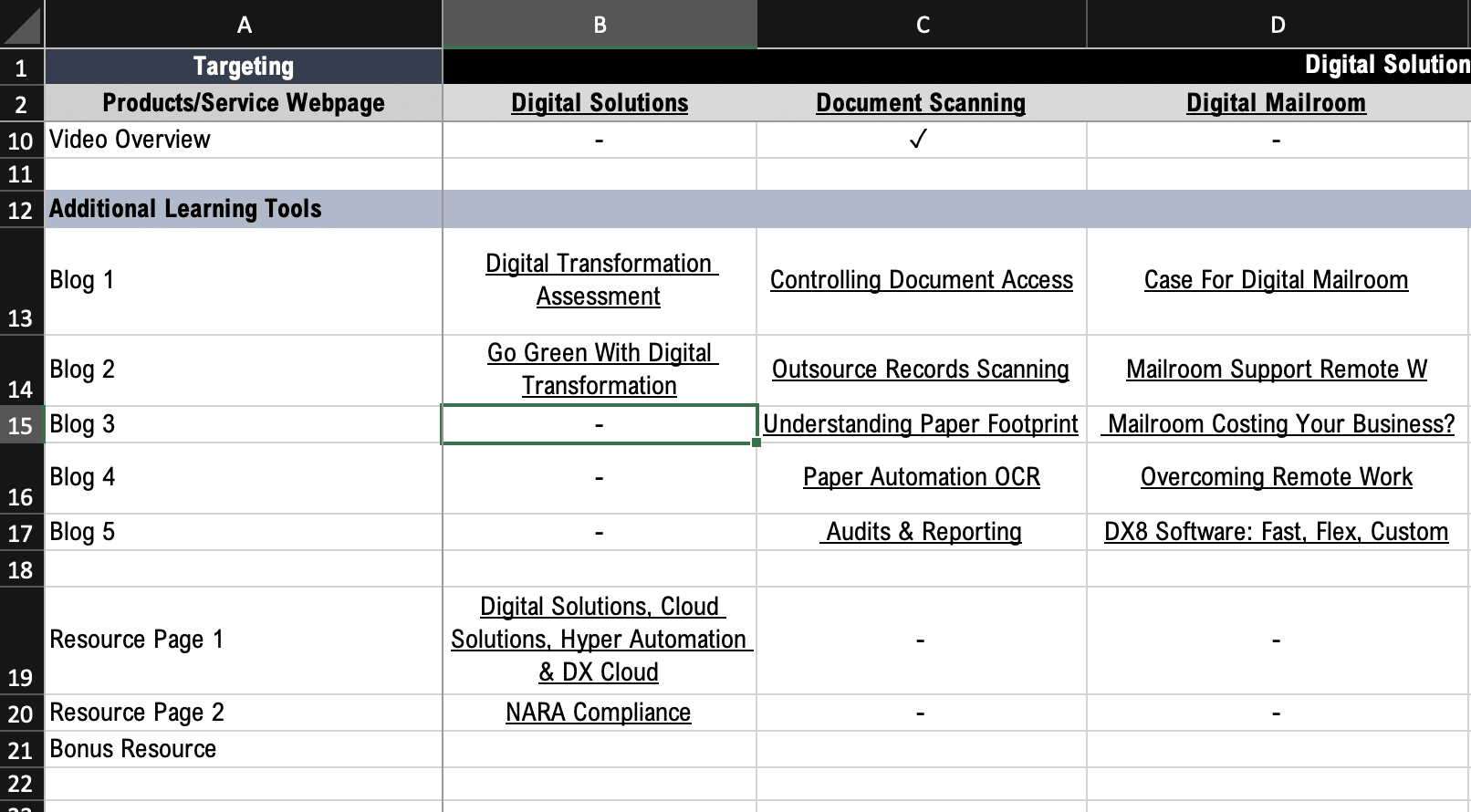Select column D header
The height and width of the screenshot is (812, 1471).
1278,25
